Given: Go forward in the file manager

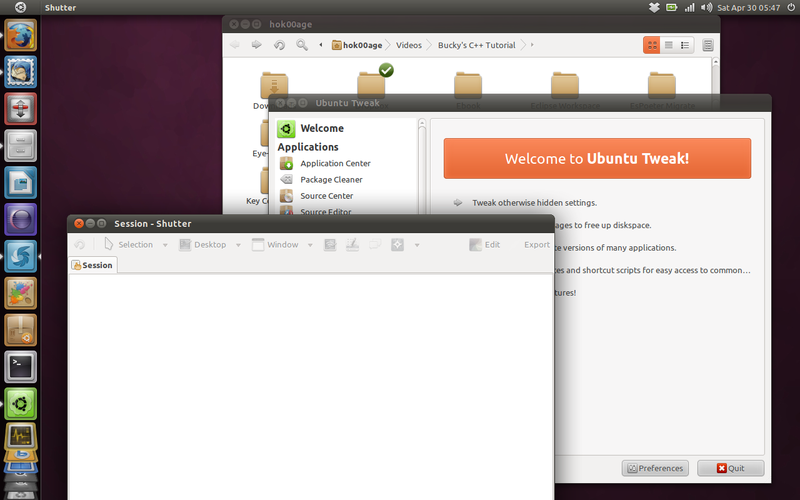Looking at the screenshot, I should tap(257, 45).
